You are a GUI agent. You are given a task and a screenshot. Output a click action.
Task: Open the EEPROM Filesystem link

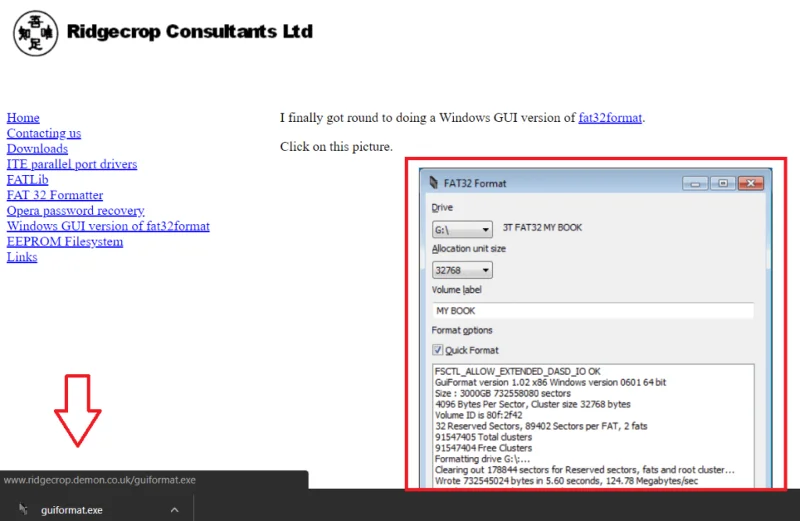tap(65, 241)
